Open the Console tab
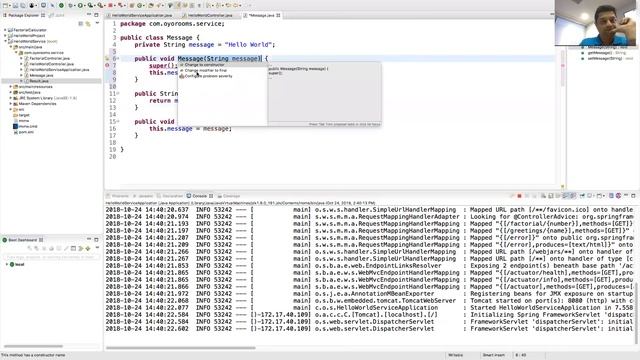Image resolution: width=640 pixels, height=360 pixels. [199, 196]
